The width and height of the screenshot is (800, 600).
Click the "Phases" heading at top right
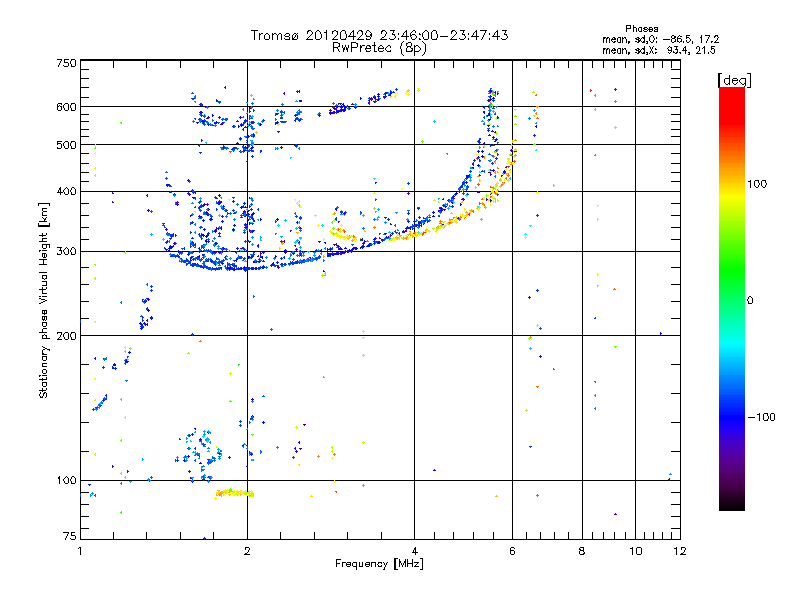click(642, 29)
